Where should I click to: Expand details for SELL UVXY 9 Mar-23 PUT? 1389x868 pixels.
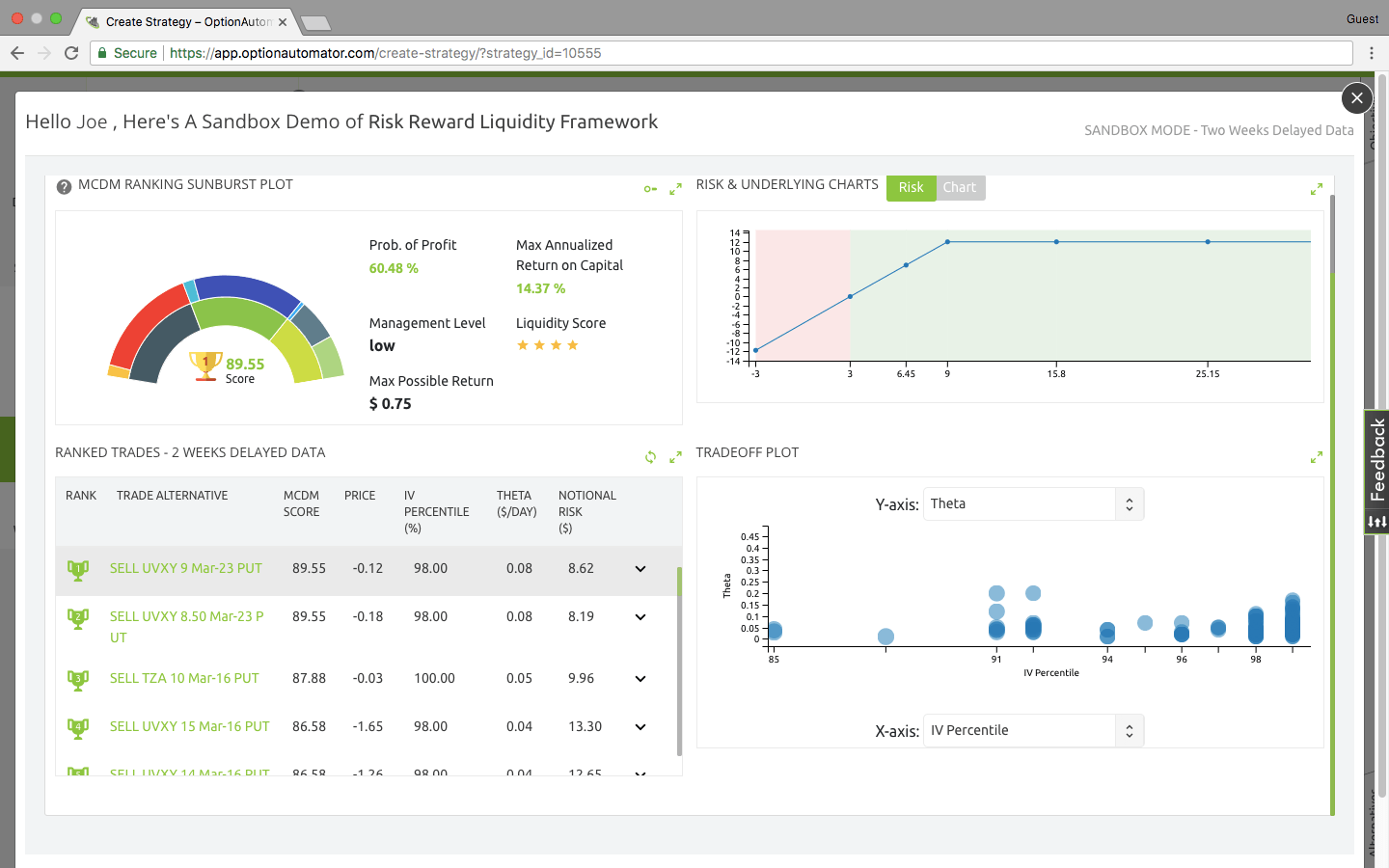(x=640, y=569)
